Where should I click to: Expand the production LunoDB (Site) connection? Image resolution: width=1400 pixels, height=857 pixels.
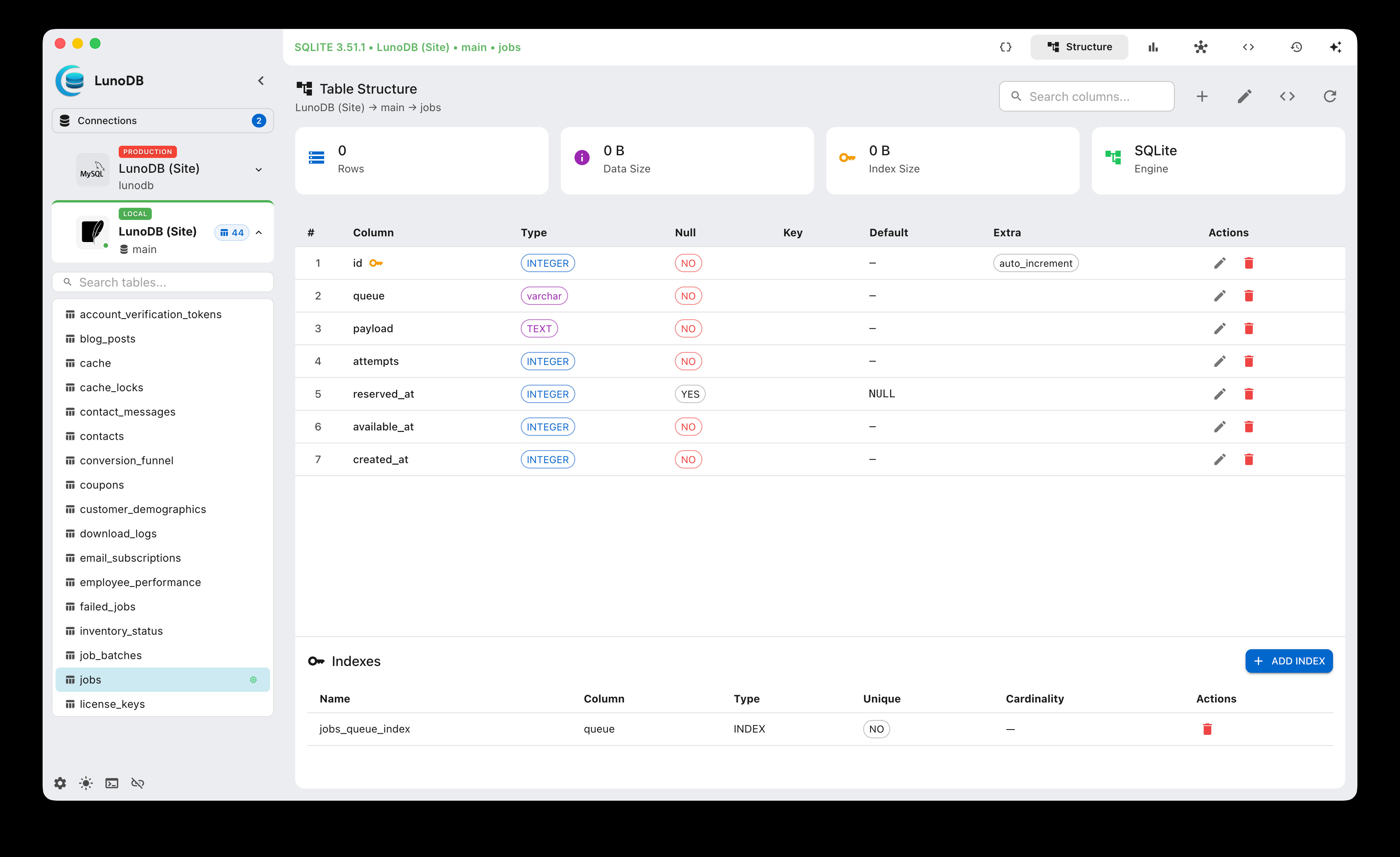pos(259,169)
